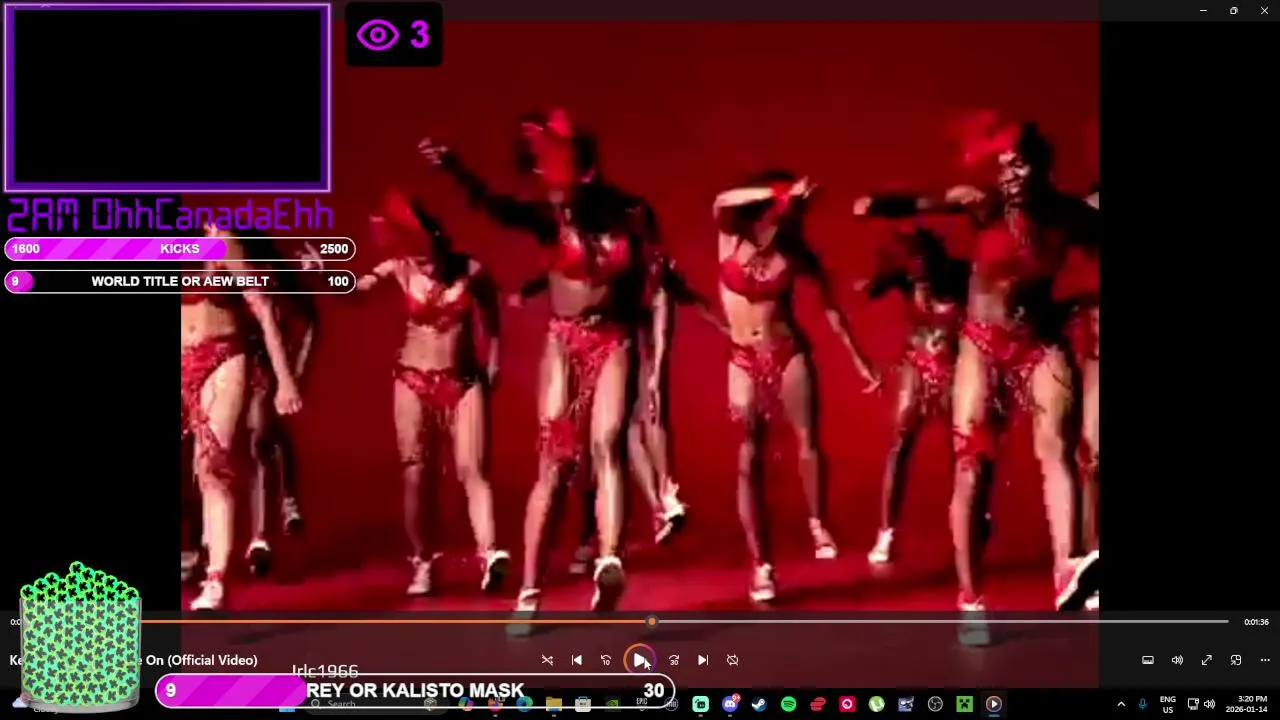
Task: Click the play button in media controls
Action: [x=640, y=660]
